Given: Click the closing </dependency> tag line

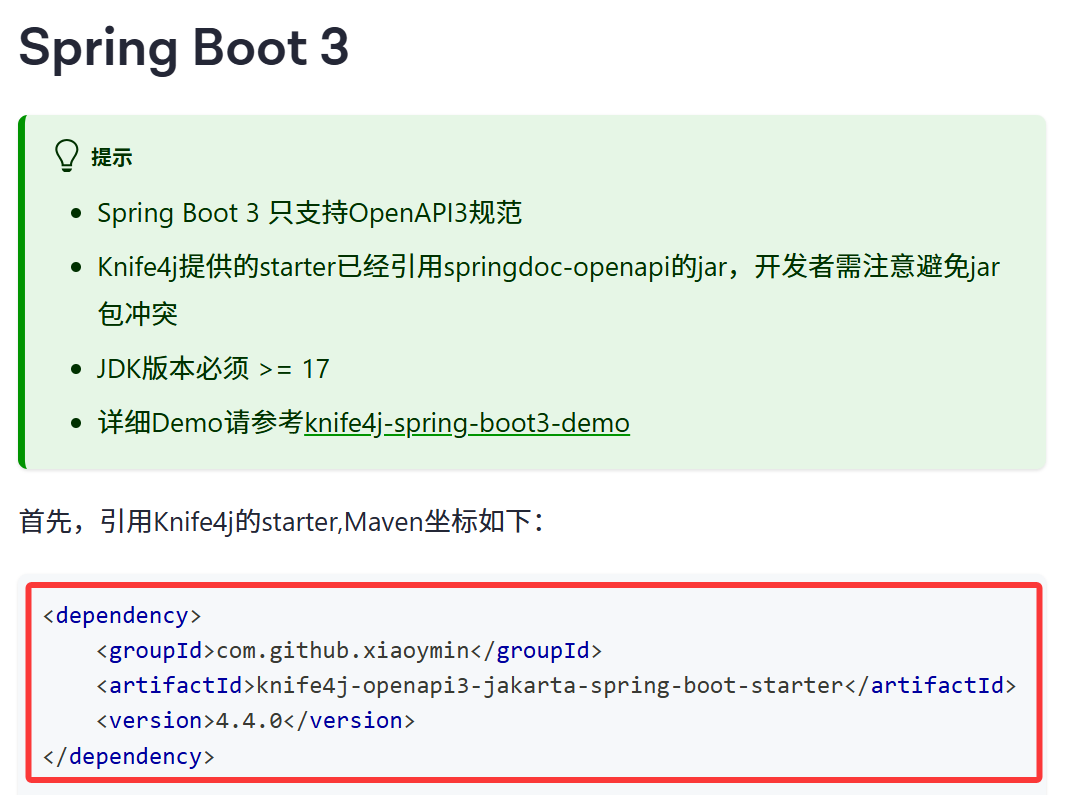Looking at the screenshot, I should [x=128, y=756].
